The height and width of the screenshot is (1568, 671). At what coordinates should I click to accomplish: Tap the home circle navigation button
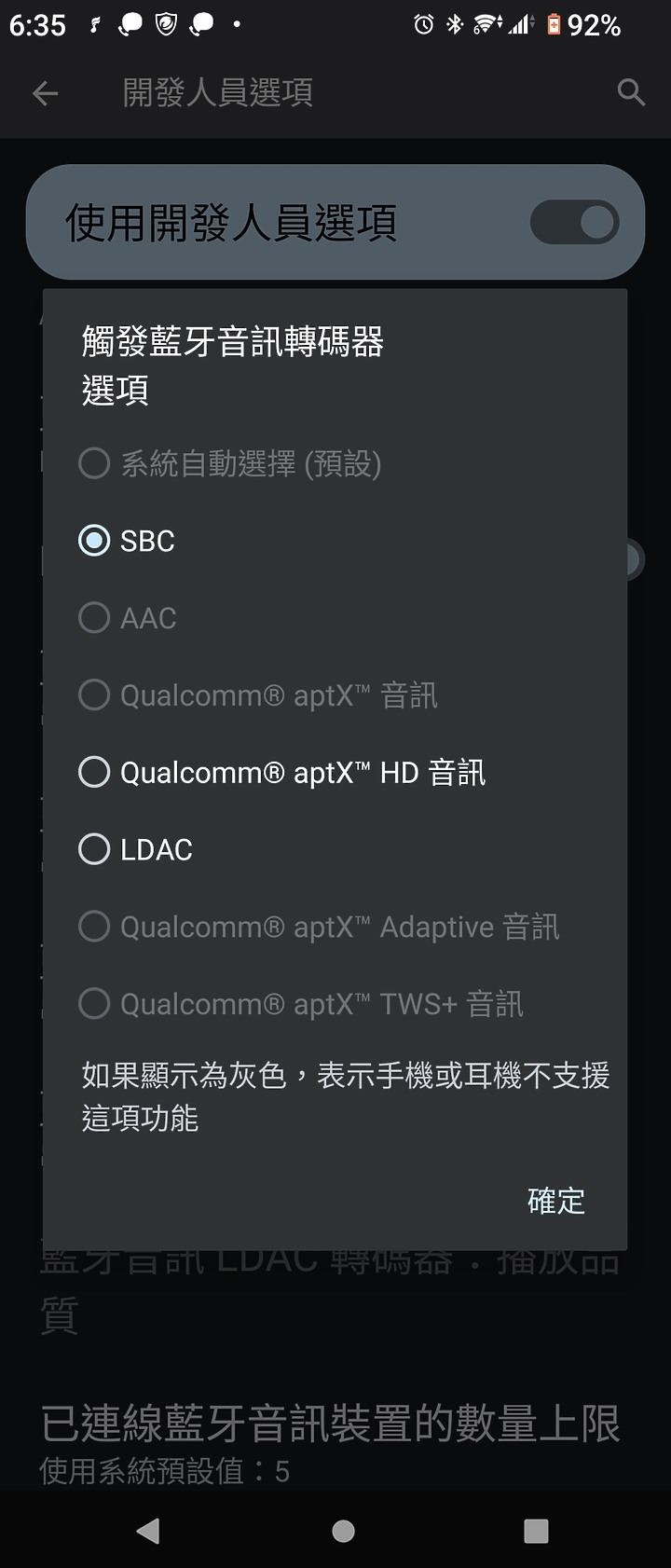[x=343, y=1531]
